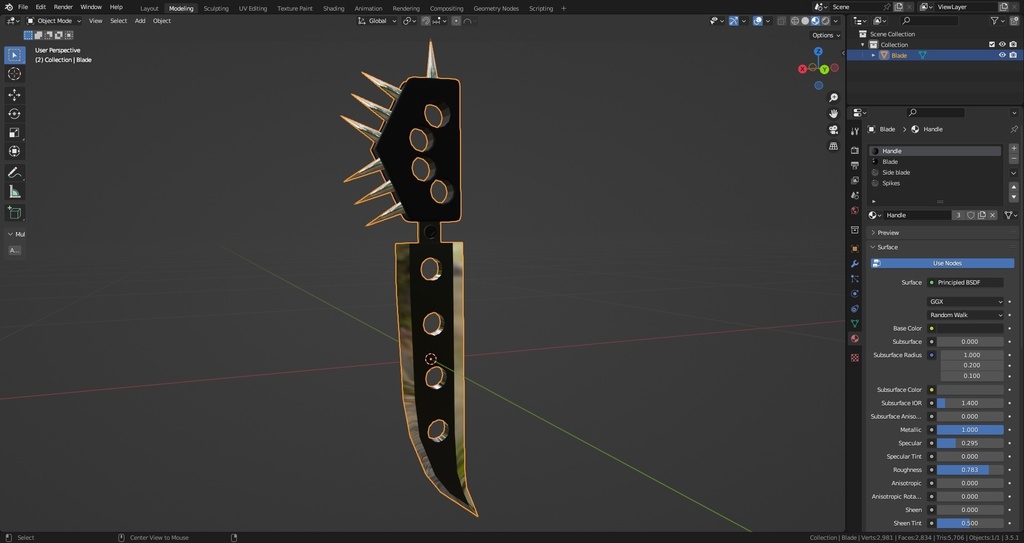Open the Modifiers wrench properties tab
The width and height of the screenshot is (1024, 543).
[855, 264]
